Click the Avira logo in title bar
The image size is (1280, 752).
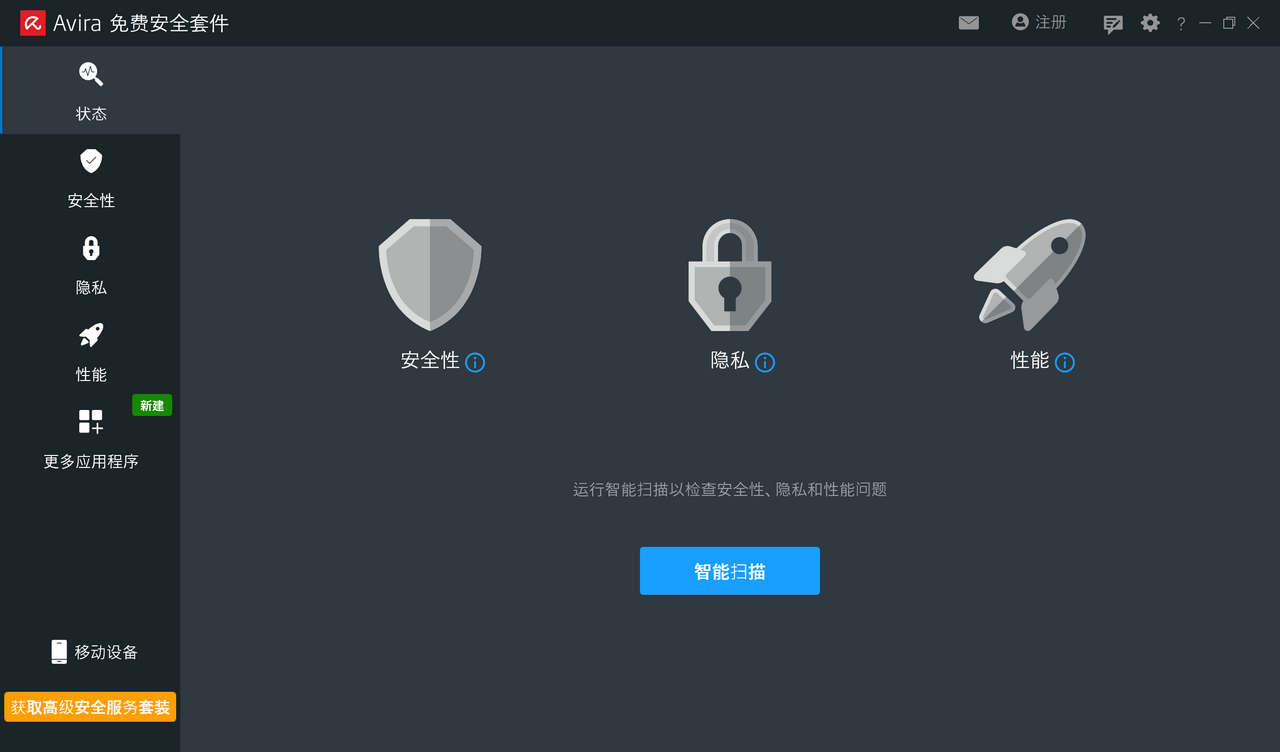(x=33, y=23)
